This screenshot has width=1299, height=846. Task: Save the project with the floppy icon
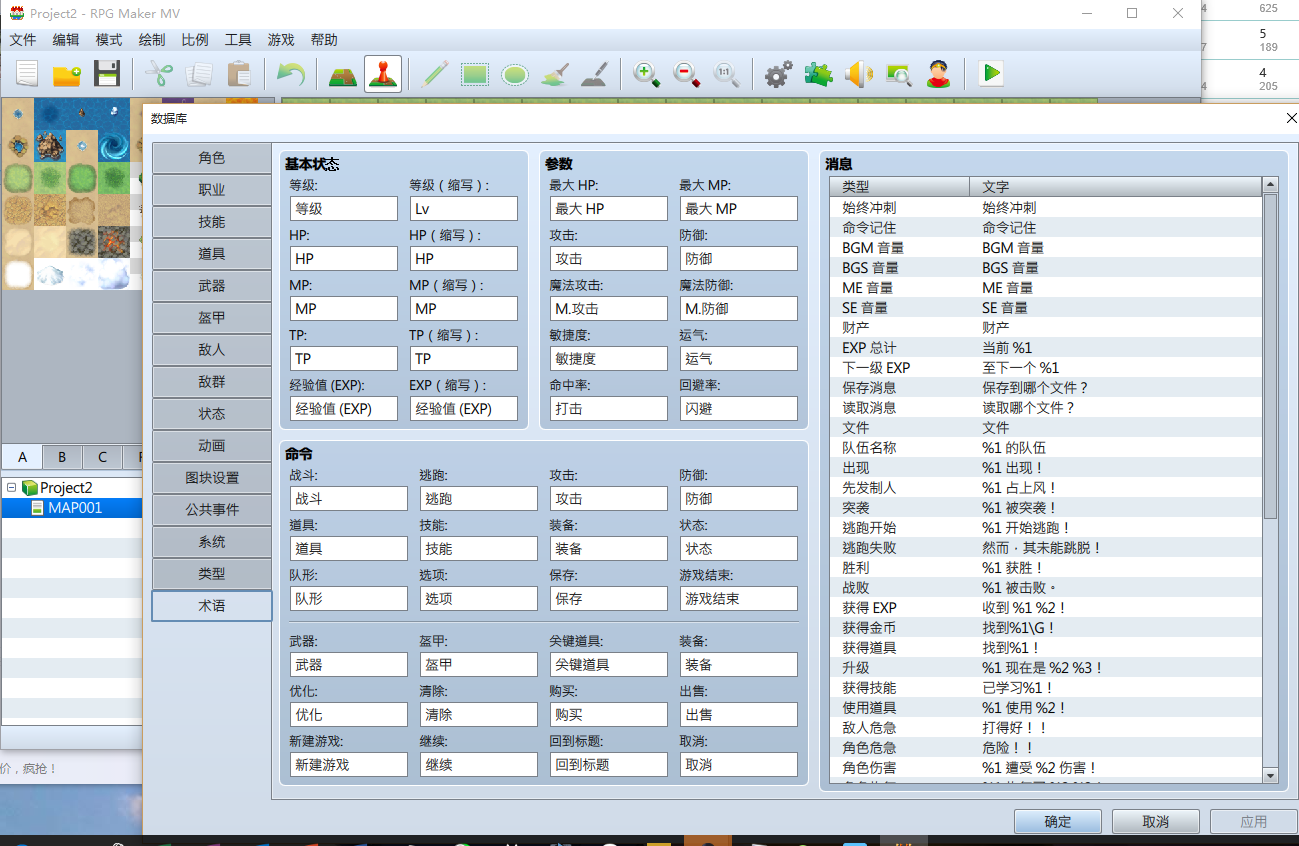pos(107,74)
